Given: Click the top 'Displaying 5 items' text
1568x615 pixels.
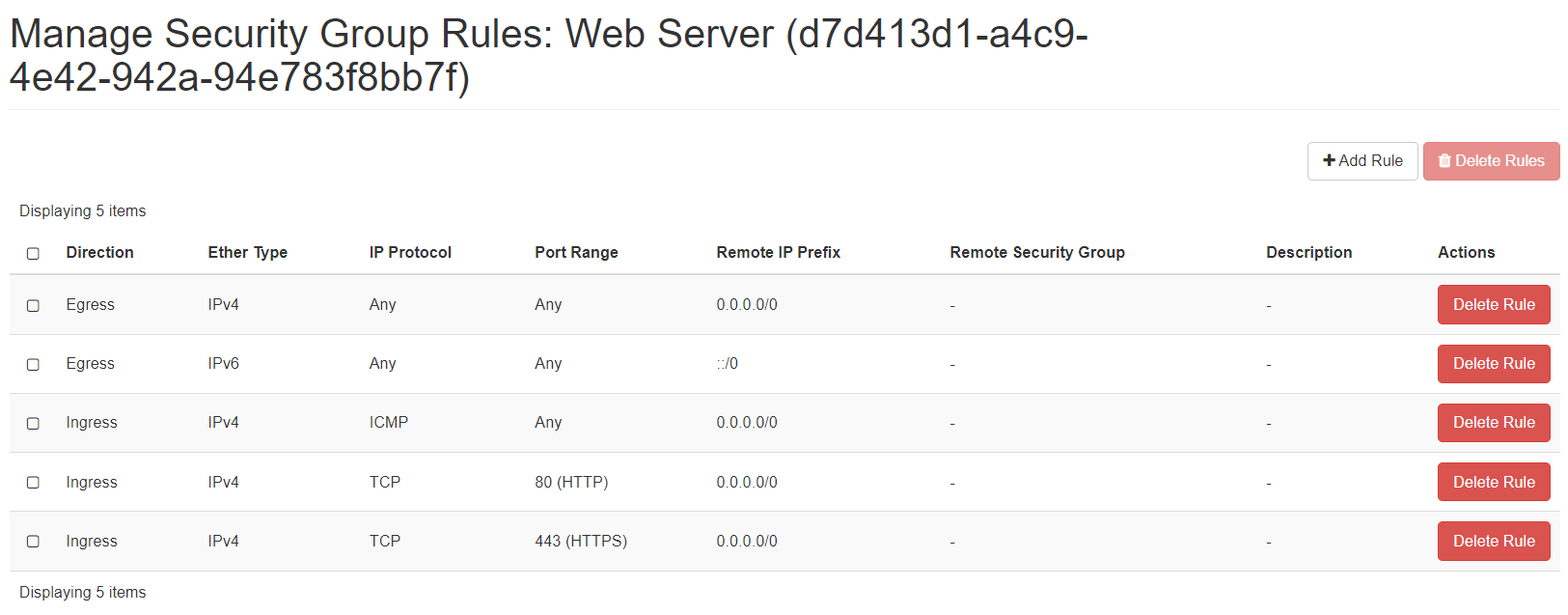Looking at the screenshot, I should (82, 210).
